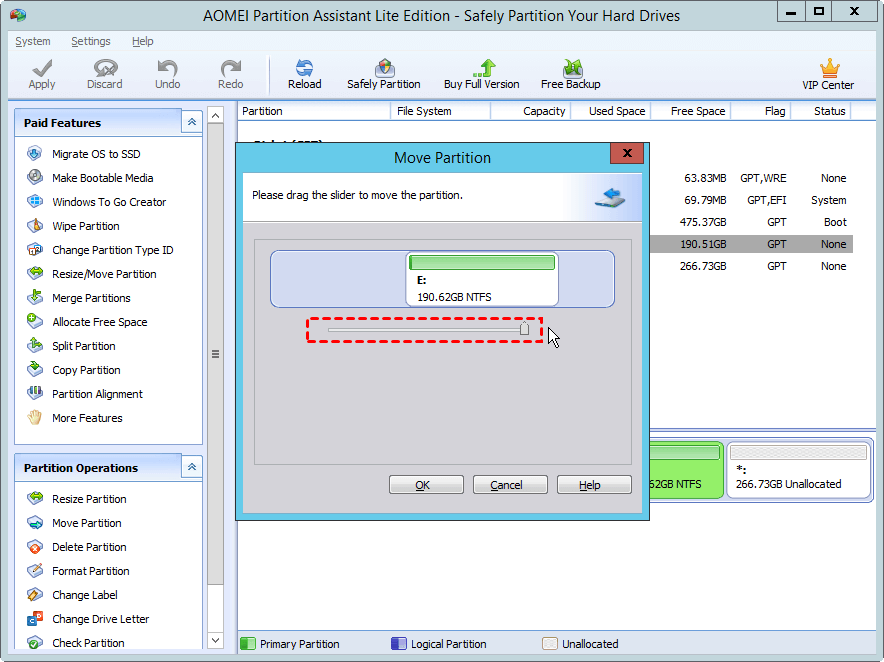Select the 266.73GB table row
Viewport: 884px width, 662px height.
(751, 266)
